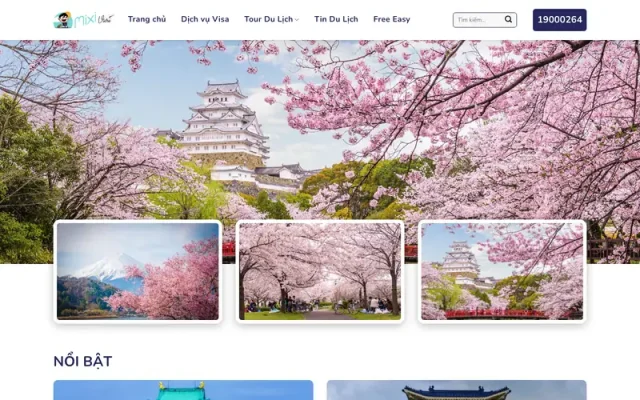Open the featured card with blue pagoda roof
This screenshot has width=640, height=400.
[x=456, y=390]
